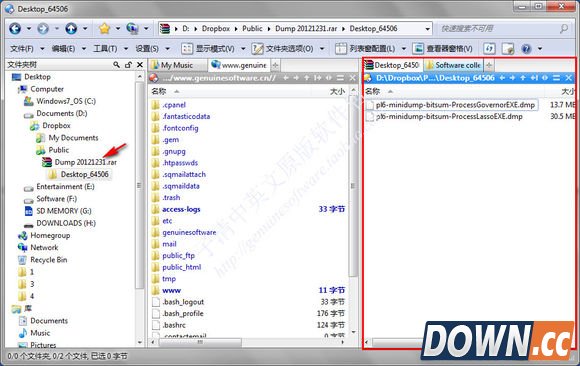Click Public in the address bar path
The width and height of the screenshot is (580, 366).
(x=252, y=28)
